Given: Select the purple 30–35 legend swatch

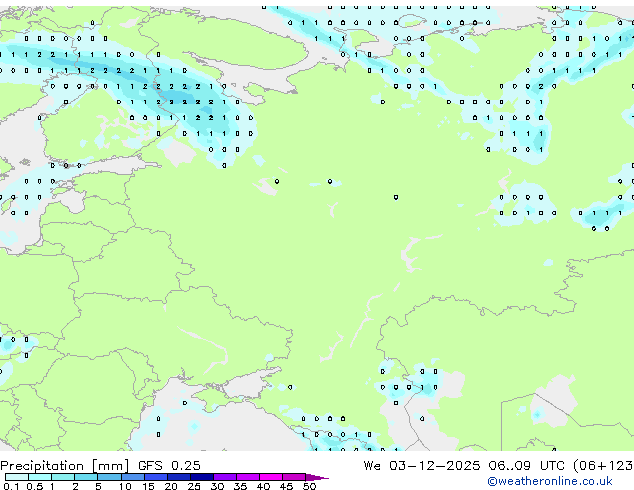Looking at the screenshot, I should click(224, 477).
